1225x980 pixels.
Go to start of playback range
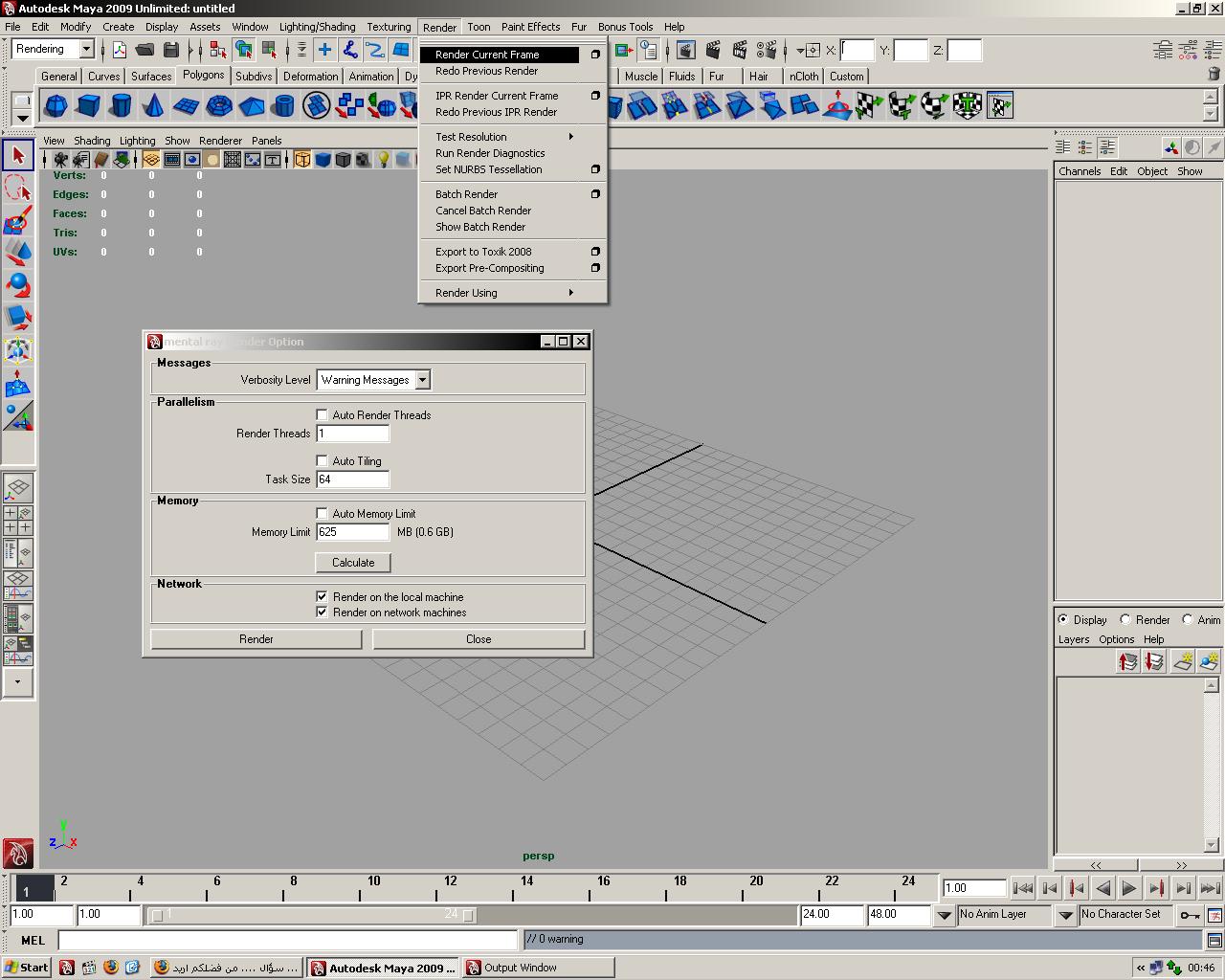point(1022,888)
